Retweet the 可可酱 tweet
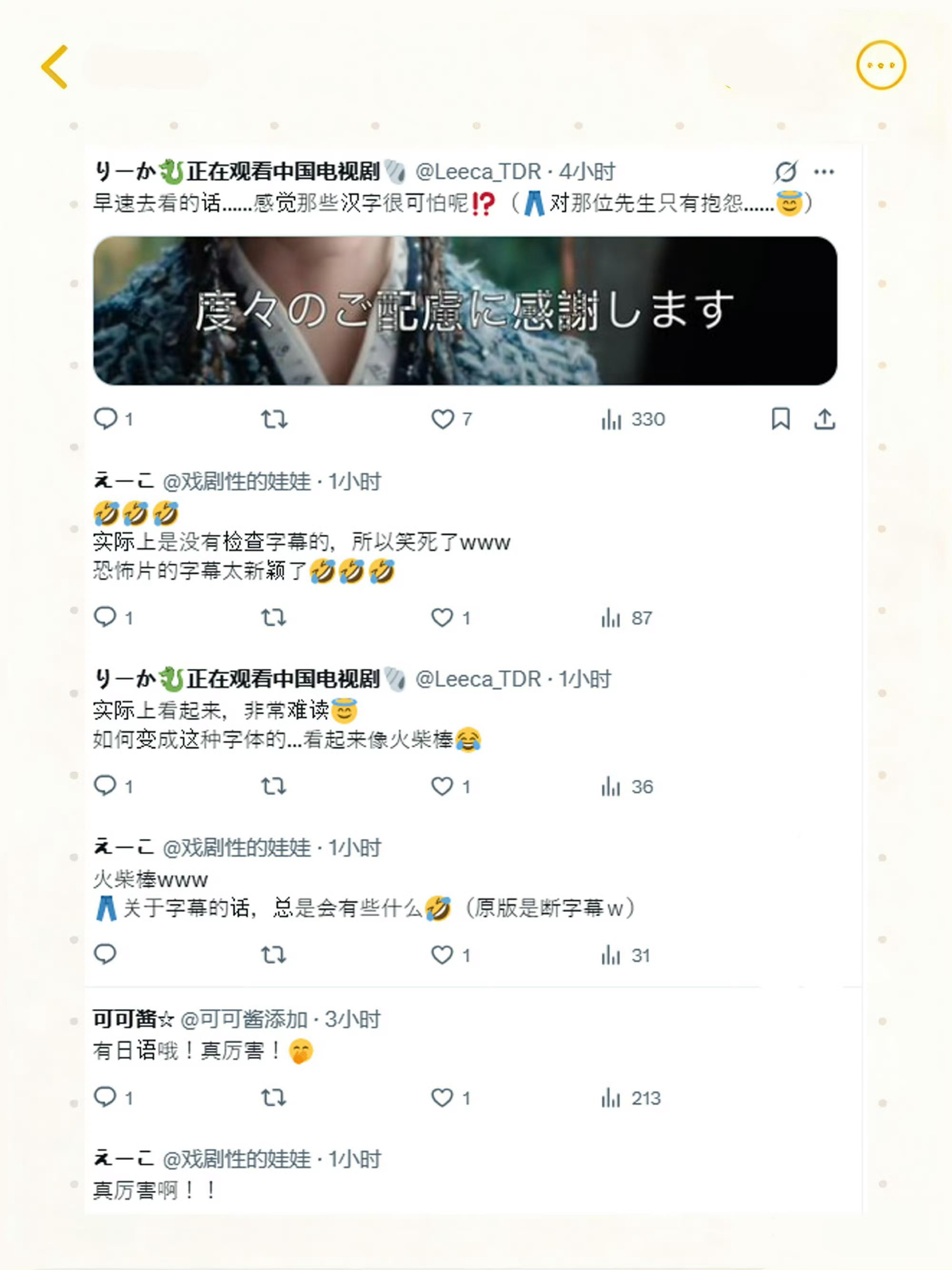Viewport: 952px width, 1270px height. coord(273,1098)
